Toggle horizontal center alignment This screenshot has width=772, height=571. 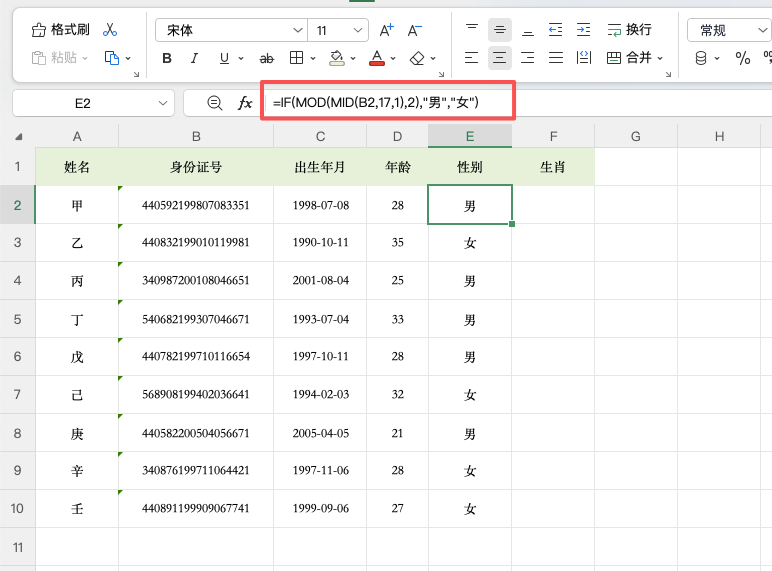tap(500, 58)
